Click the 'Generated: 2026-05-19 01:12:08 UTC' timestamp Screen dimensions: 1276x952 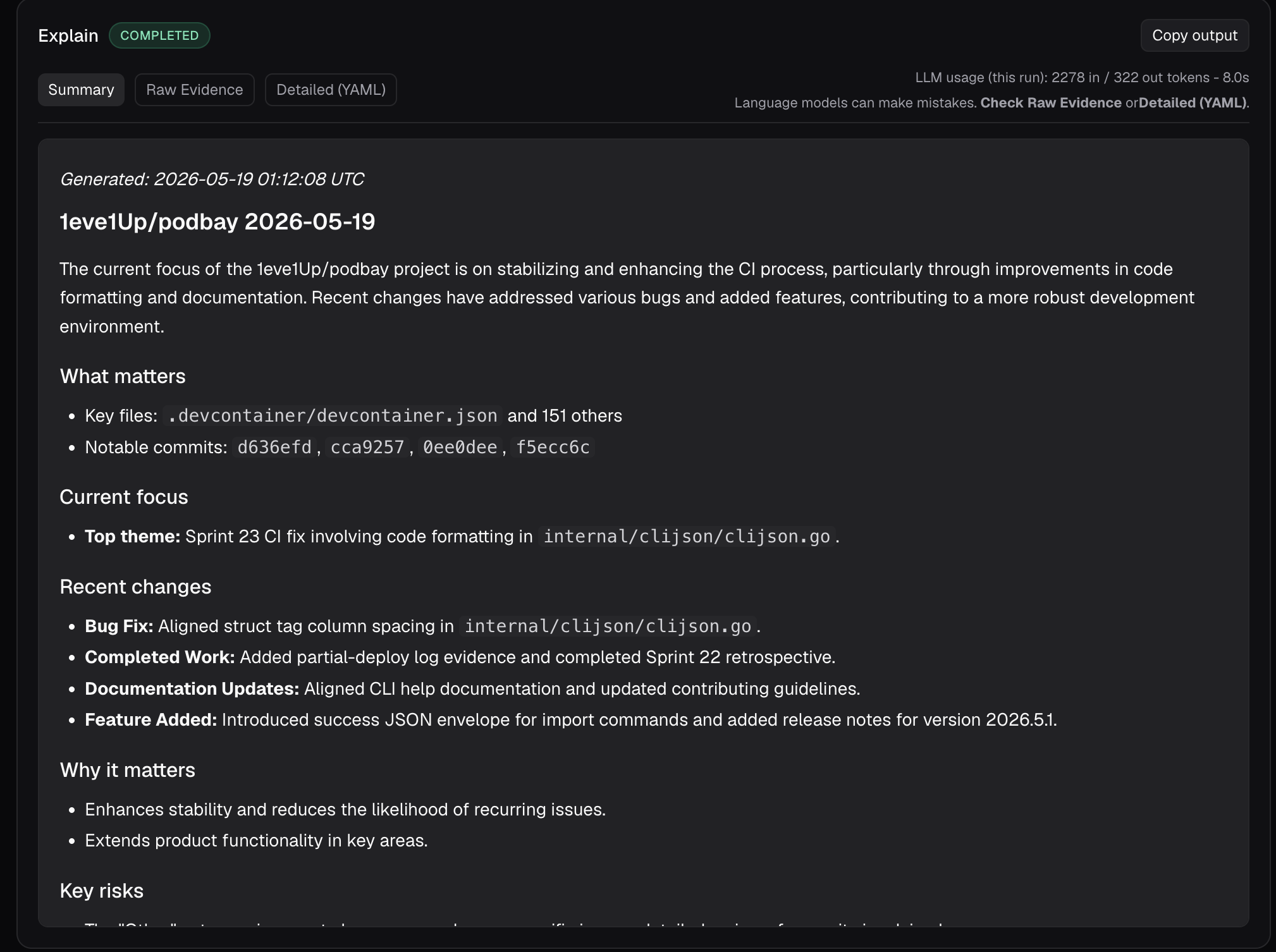212,180
